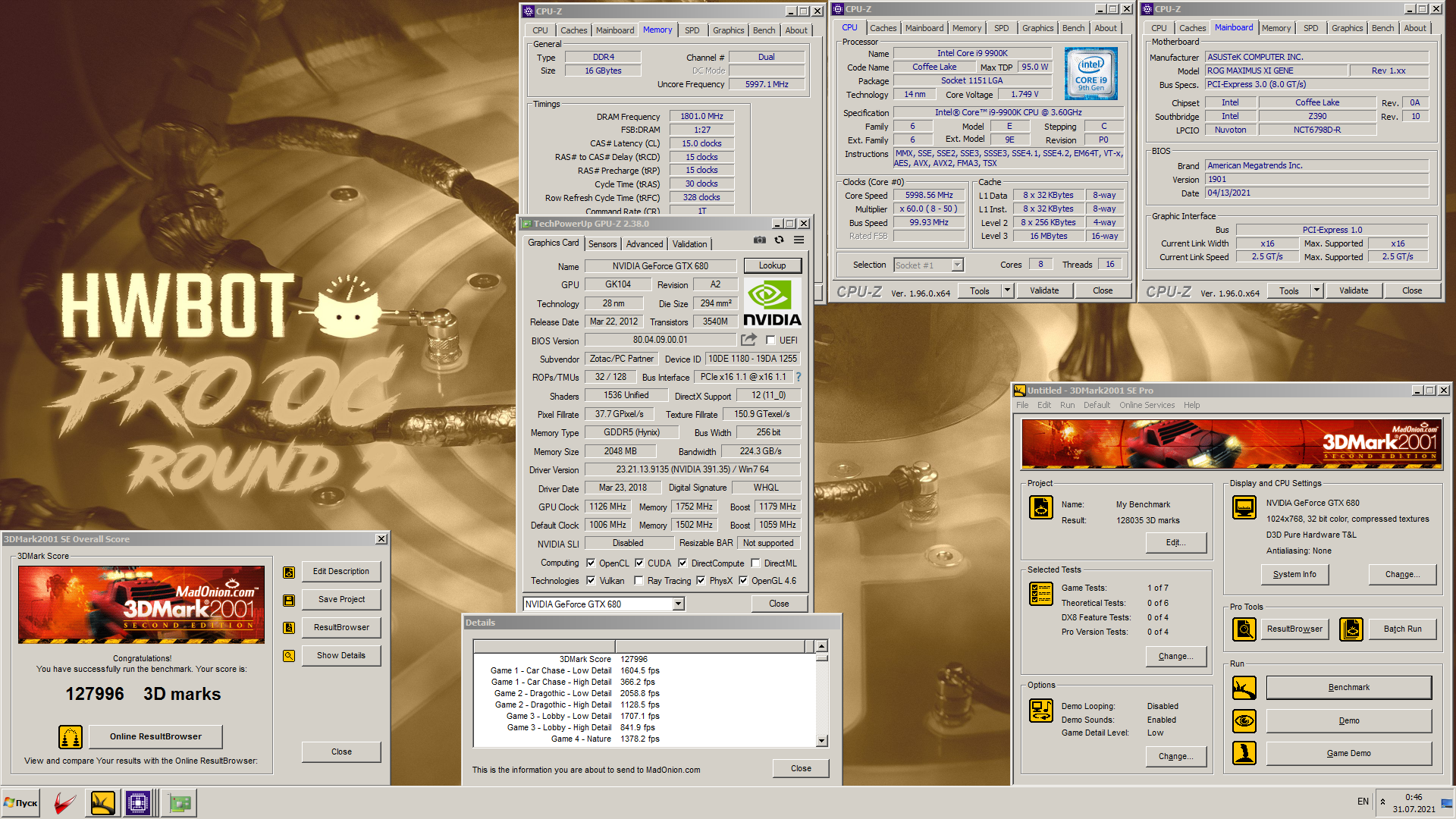Click Batch Run icon in Pro Tools
This screenshot has height=819, width=1456.
pyautogui.click(x=1351, y=629)
